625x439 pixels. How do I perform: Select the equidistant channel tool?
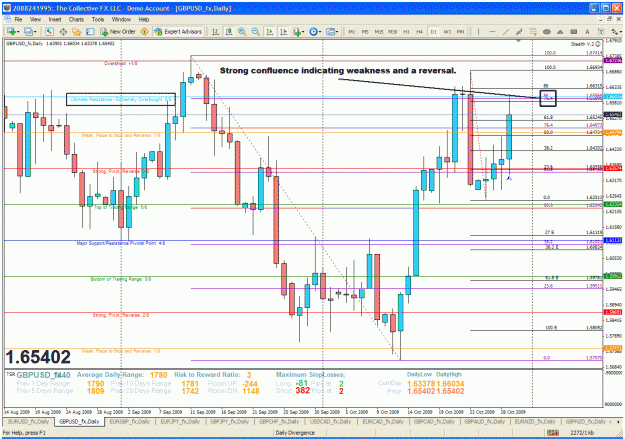[519, 31]
